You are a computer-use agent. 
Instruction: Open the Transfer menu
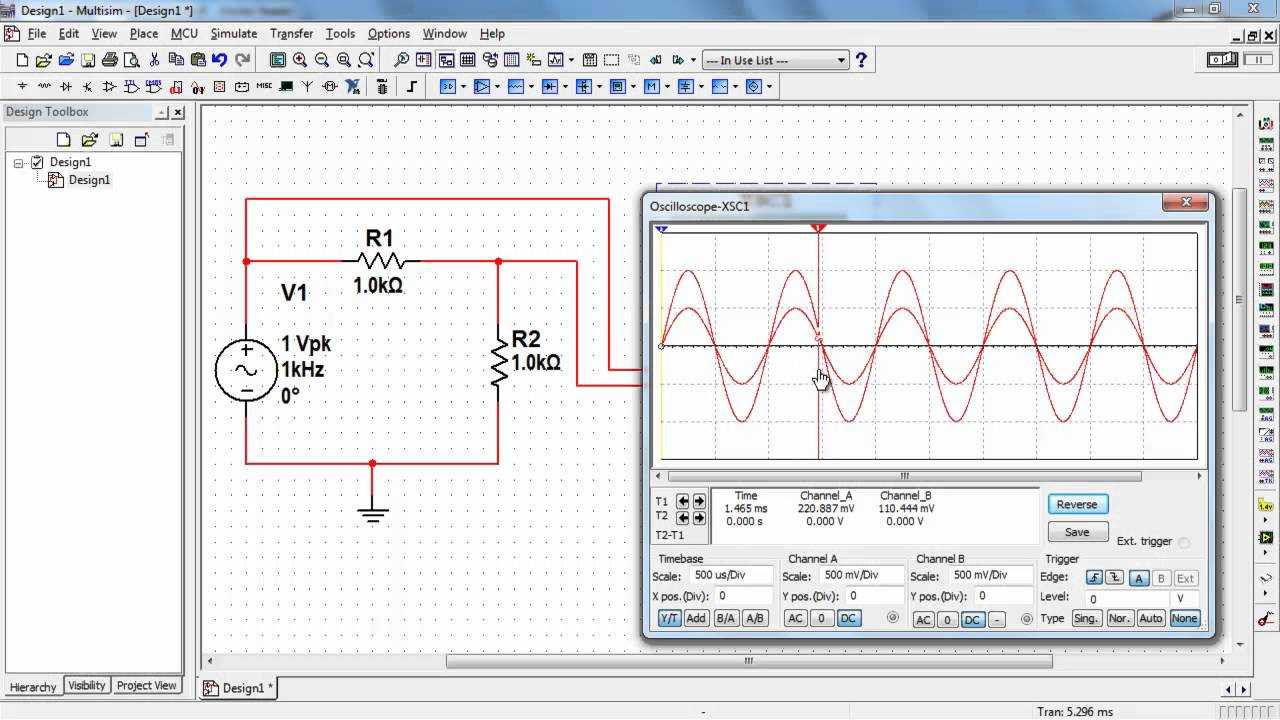point(291,33)
